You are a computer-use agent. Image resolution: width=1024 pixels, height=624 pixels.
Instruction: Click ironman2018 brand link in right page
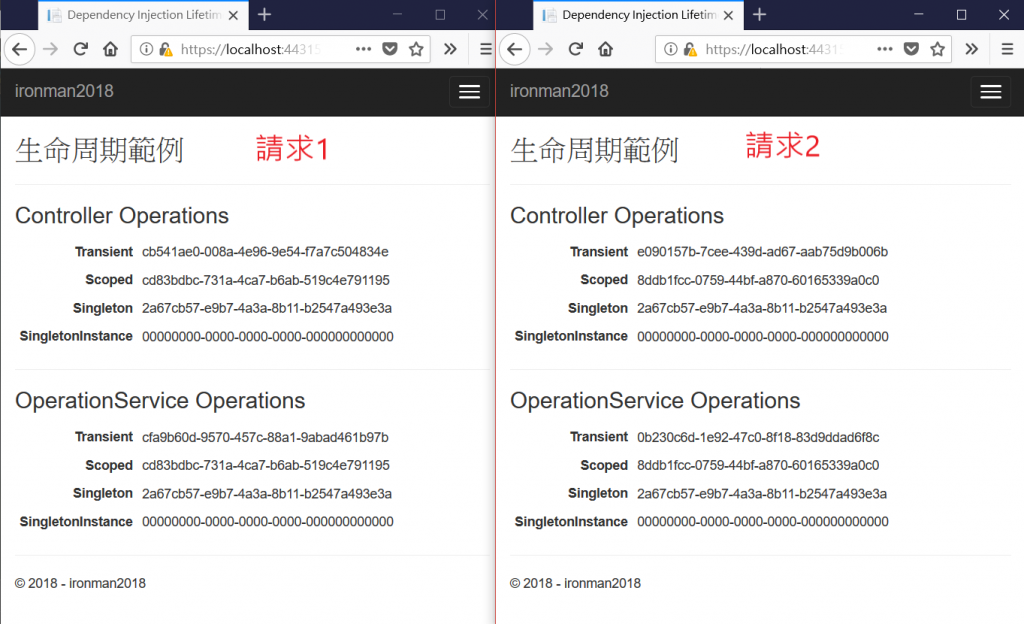(x=559, y=91)
